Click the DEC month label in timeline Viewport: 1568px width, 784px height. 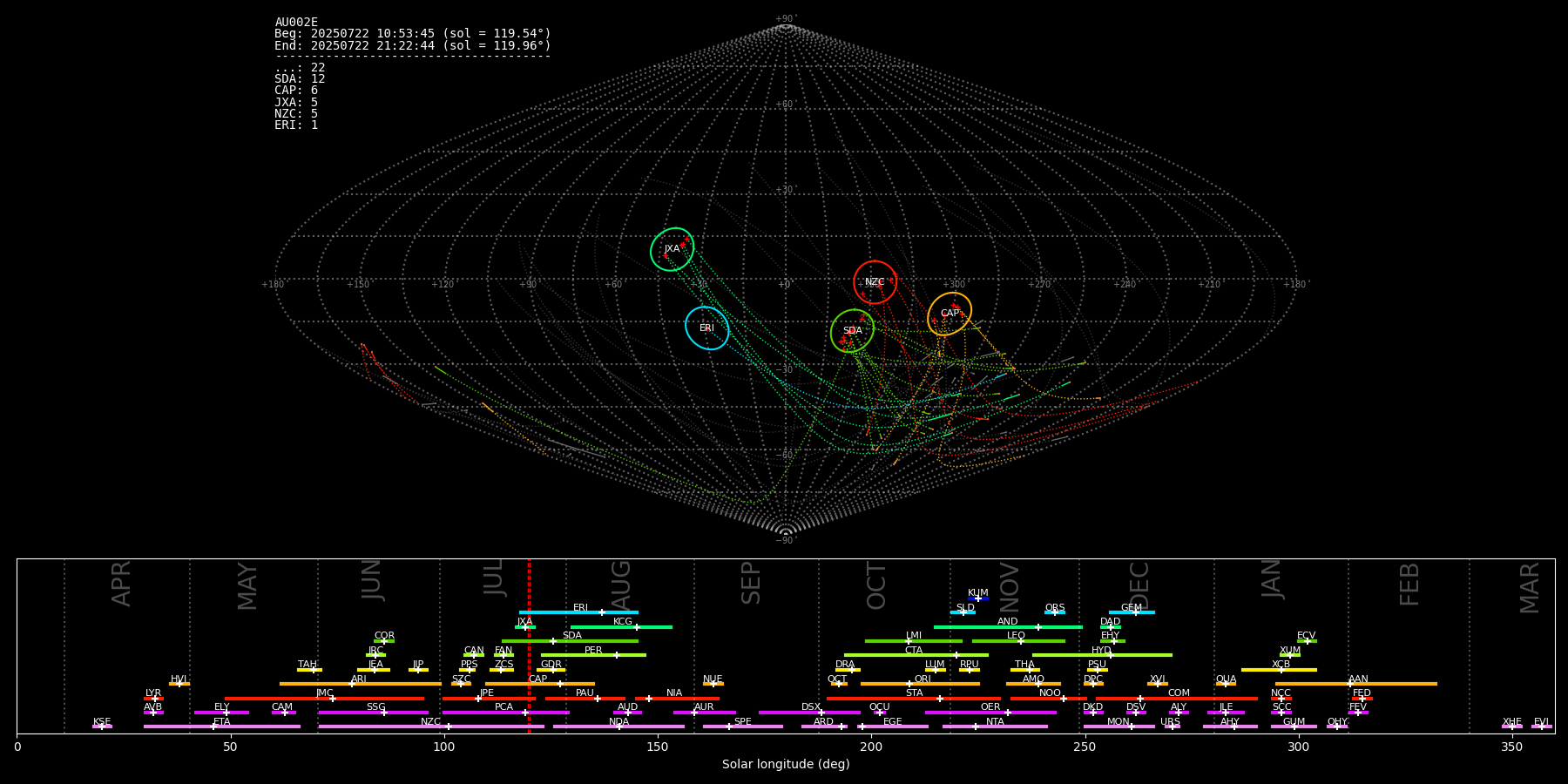[1139, 585]
